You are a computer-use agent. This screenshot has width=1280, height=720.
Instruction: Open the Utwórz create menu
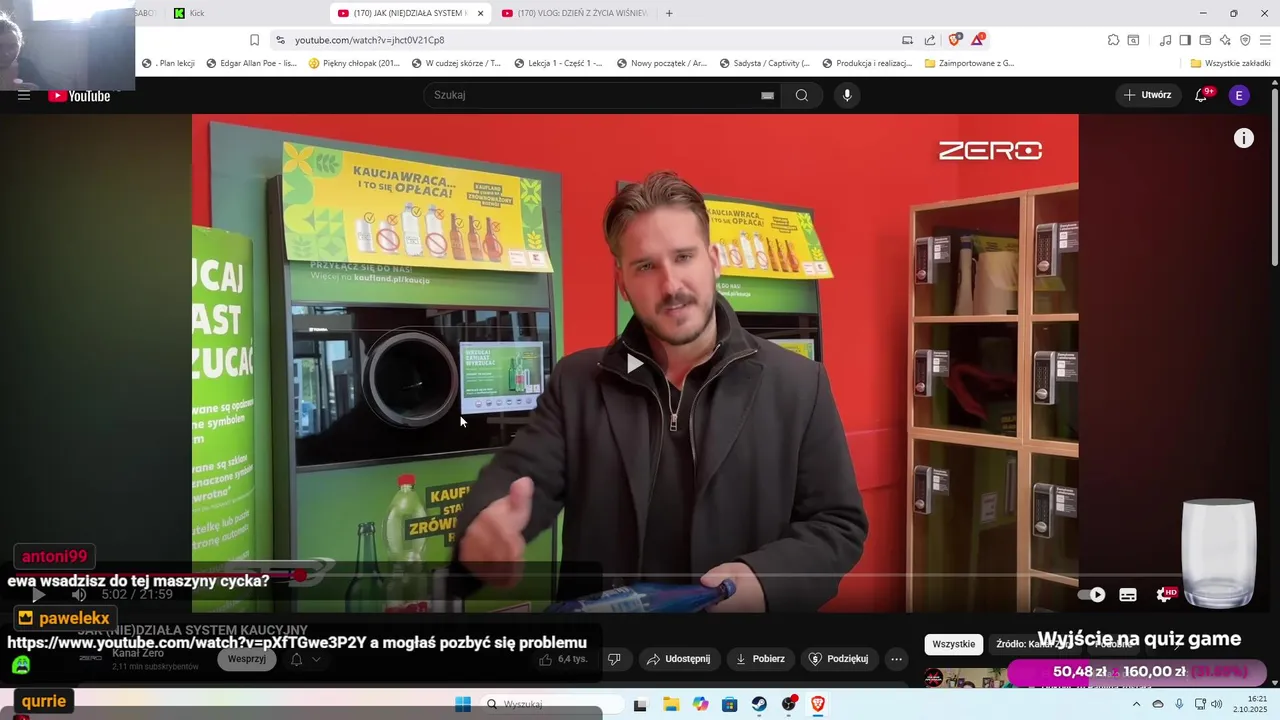click(1147, 95)
